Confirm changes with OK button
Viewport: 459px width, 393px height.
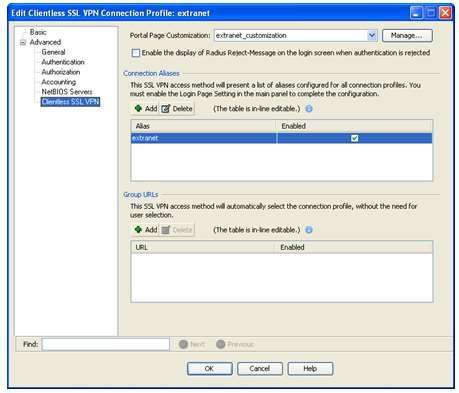(209, 368)
